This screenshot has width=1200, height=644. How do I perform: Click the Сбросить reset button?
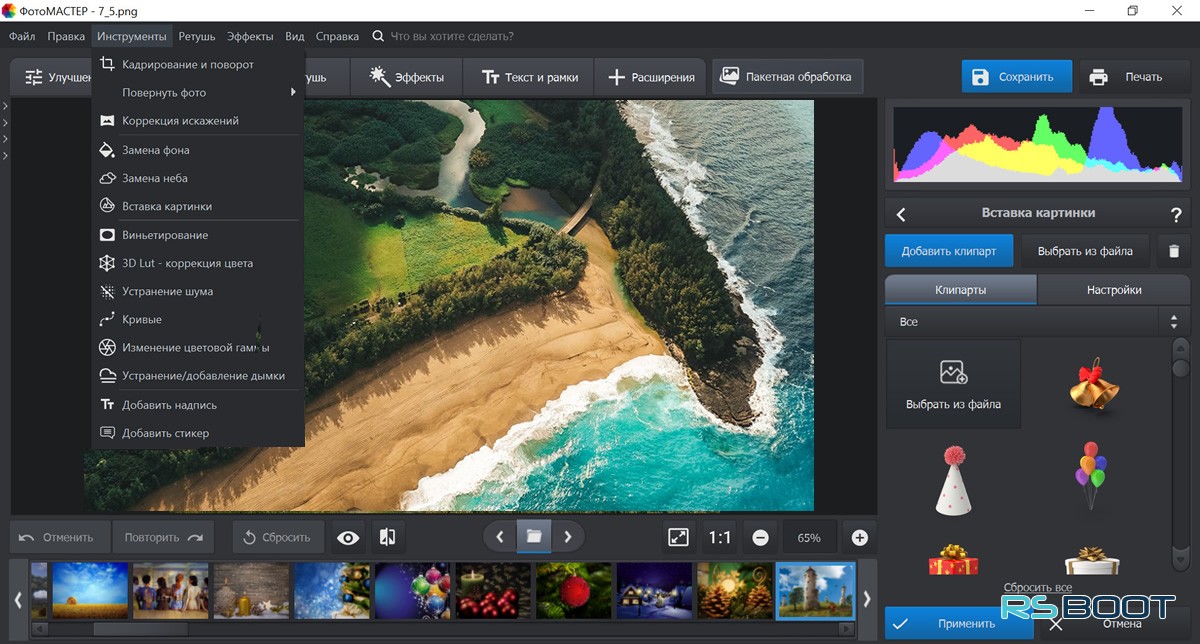tap(278, 537)
